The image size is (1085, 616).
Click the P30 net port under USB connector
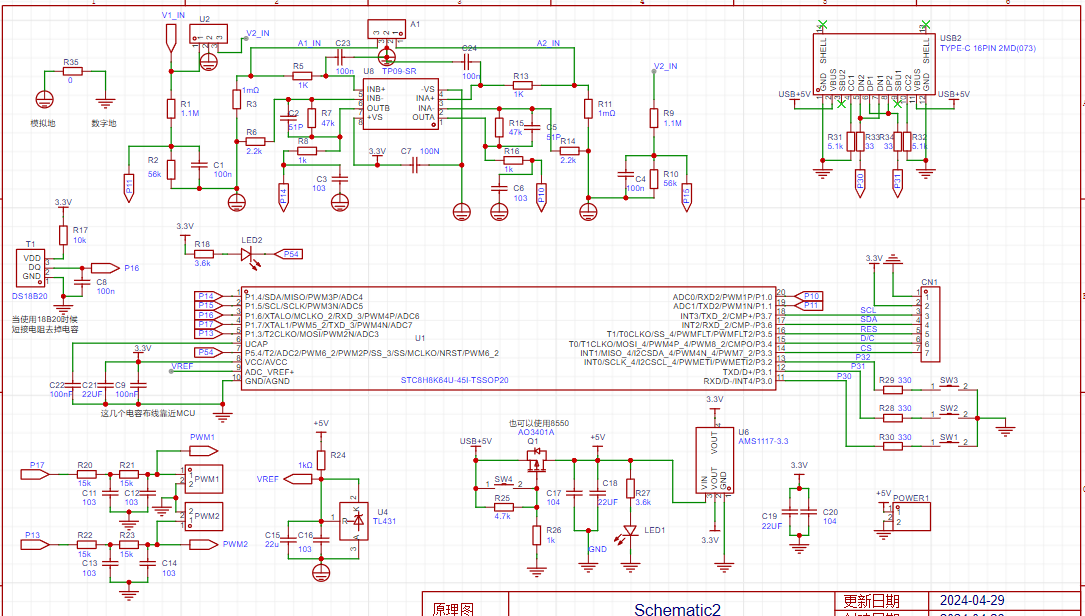(860, 183)
